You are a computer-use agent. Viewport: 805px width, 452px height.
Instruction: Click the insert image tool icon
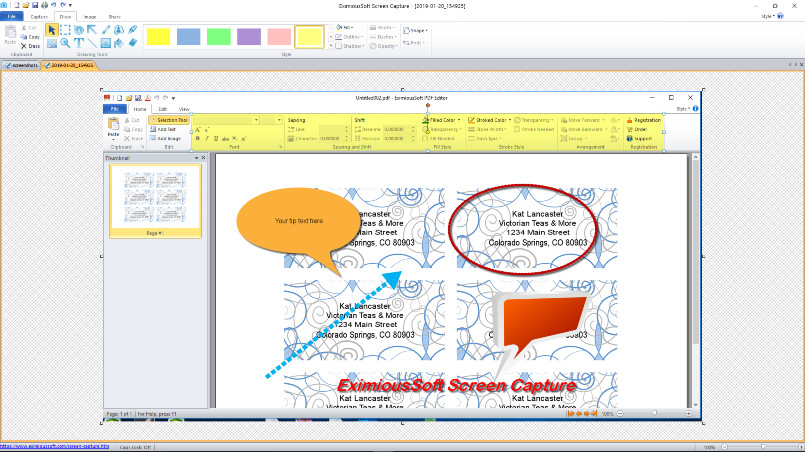[x=52, y=43]
